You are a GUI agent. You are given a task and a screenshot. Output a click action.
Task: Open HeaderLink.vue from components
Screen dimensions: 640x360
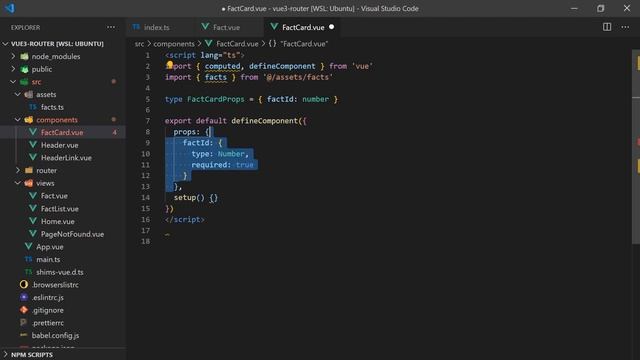(x=66, y=158)
